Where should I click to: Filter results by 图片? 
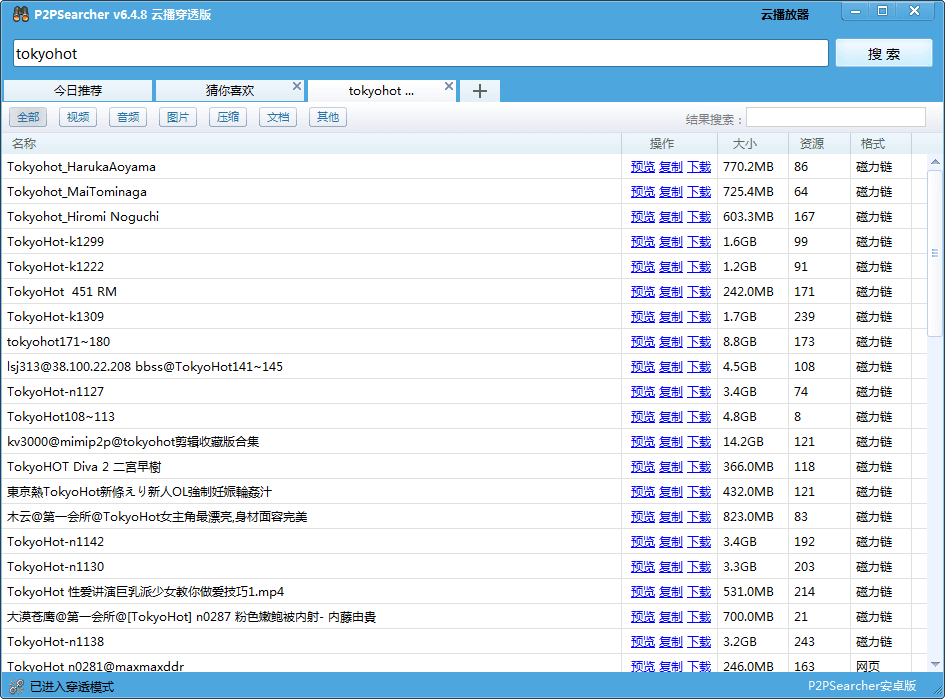click(x=178, y=117)
